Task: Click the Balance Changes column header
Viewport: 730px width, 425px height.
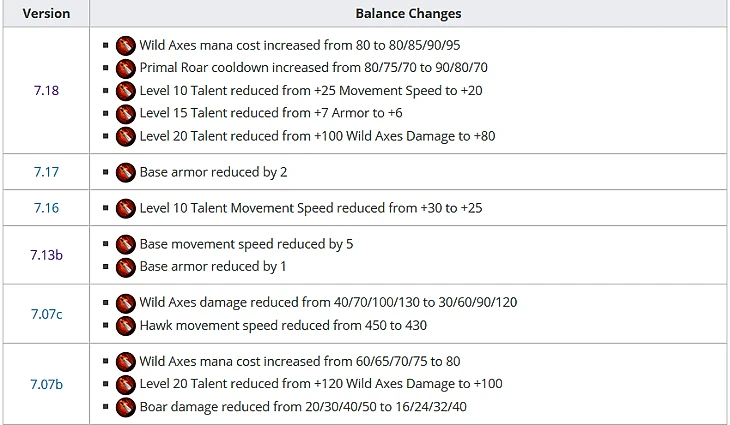Action: pos(408,14)
